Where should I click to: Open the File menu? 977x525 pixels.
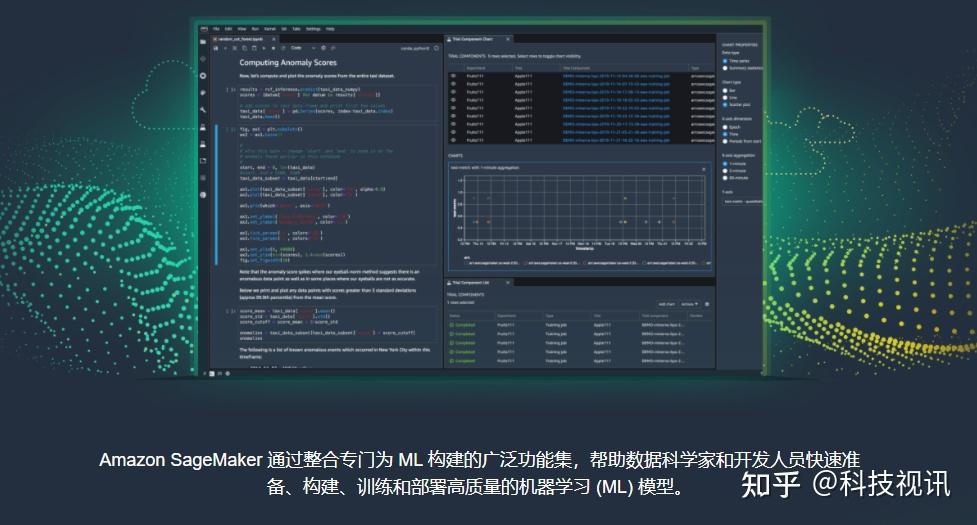pos(216,29)
